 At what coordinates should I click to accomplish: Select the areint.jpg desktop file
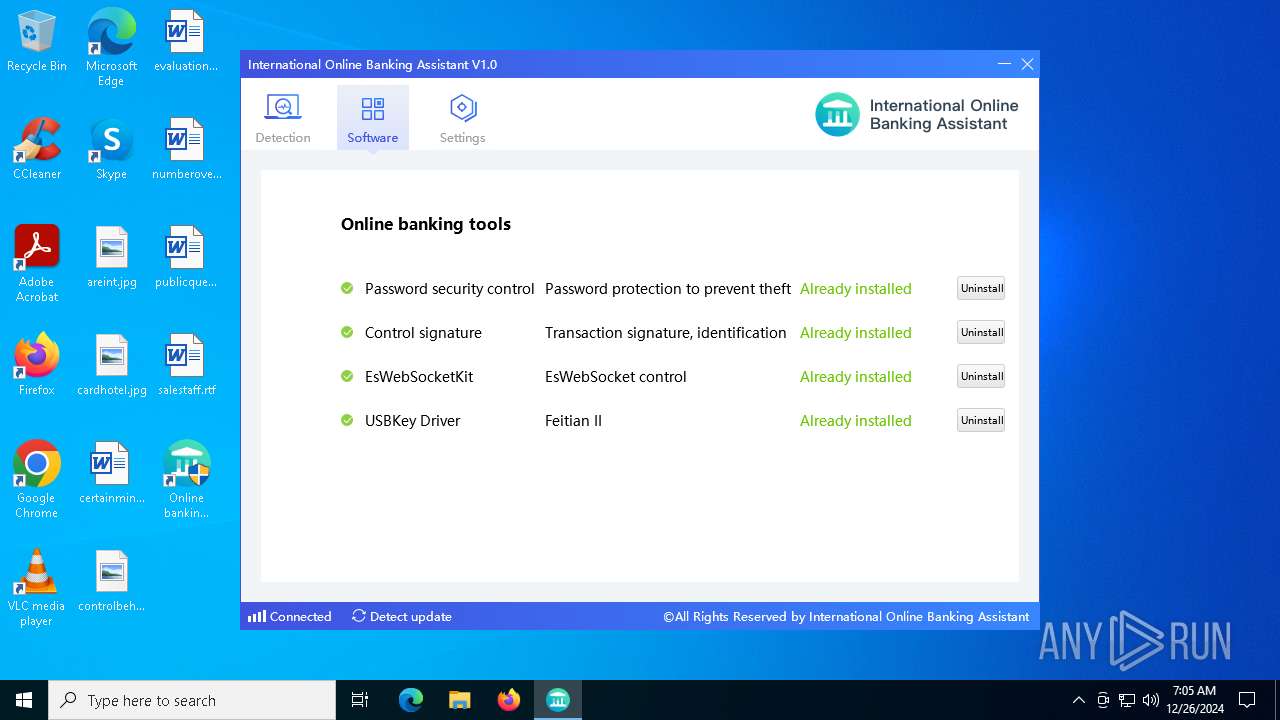coord(111,257)
